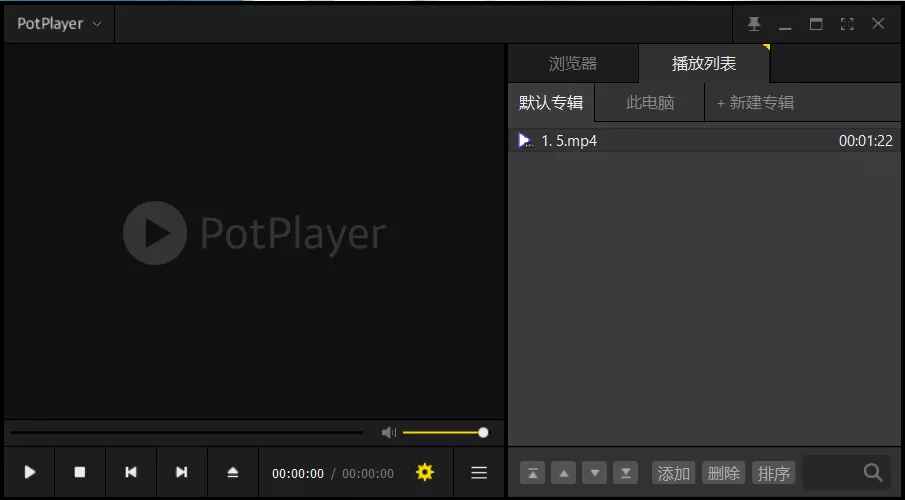Open a file with the eject icon
The image size is (905, 500).
[x=233, y=472]
